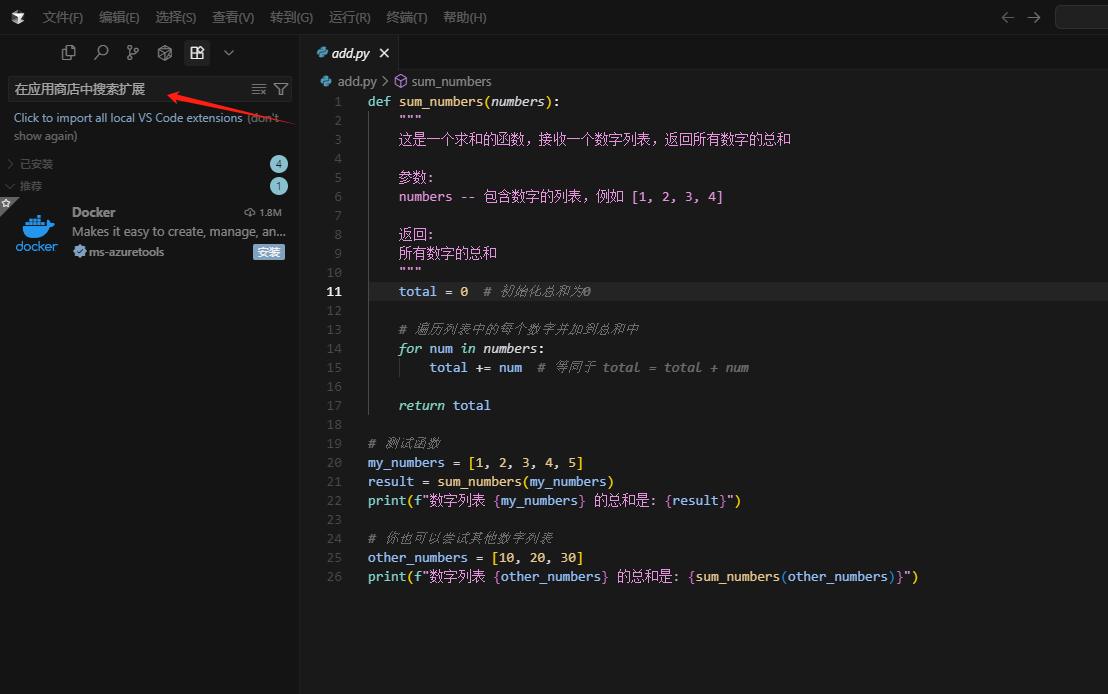Expand the sidebar views chevron dropdown
The image size is (1108, 694).
coord(229,52)
